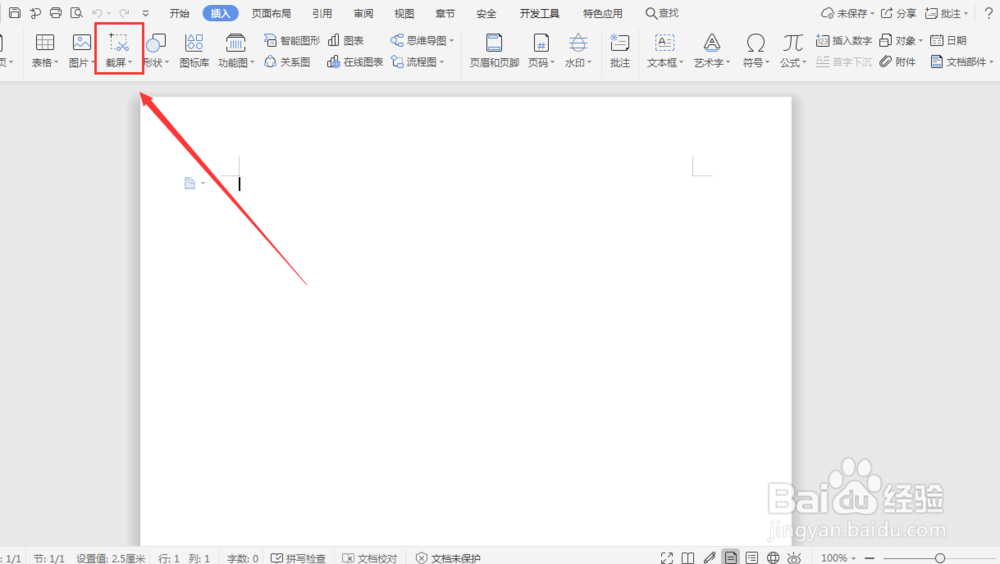Click the 图片 picture icon
This screenshot has height=564, width=1000.
(x=82, y=43)
